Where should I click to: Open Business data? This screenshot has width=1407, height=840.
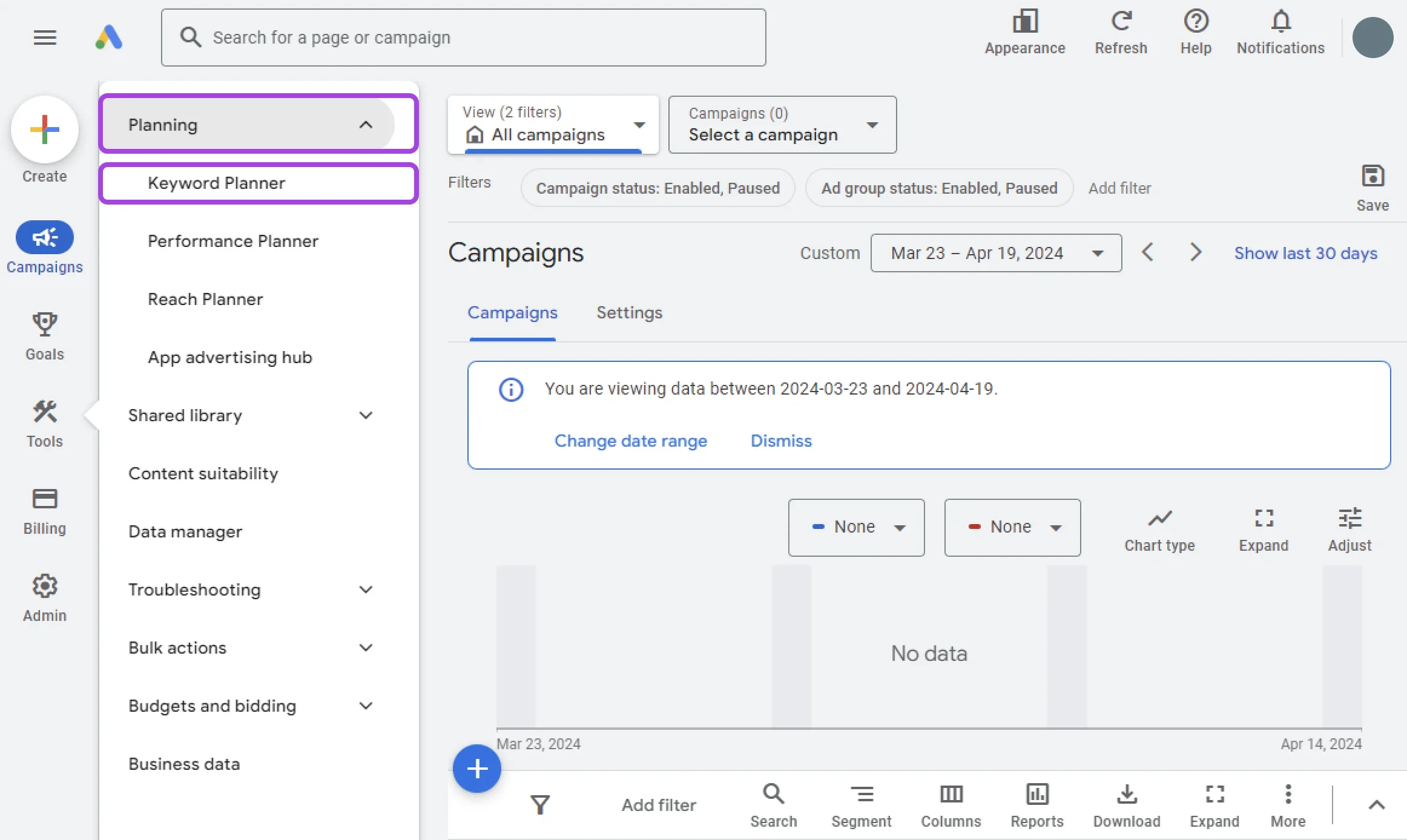(184, 764)
